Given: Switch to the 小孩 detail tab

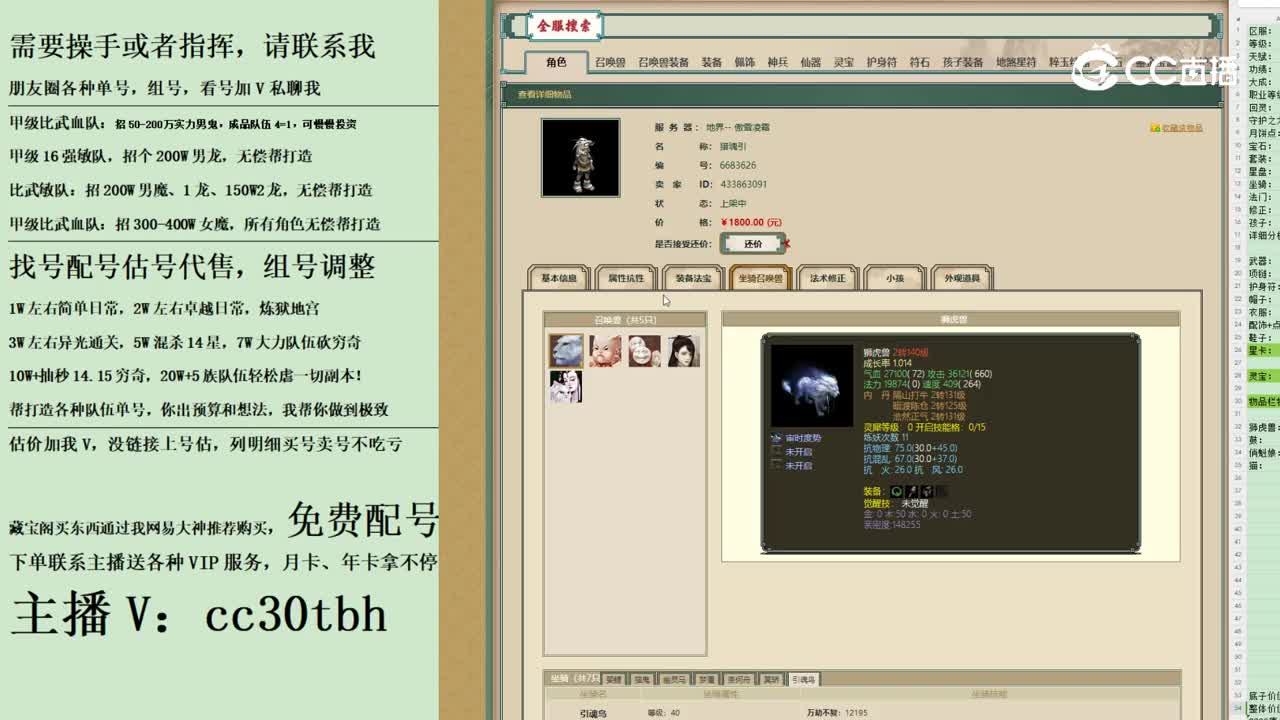Looking at the screenshot, I should pos(894,278).
